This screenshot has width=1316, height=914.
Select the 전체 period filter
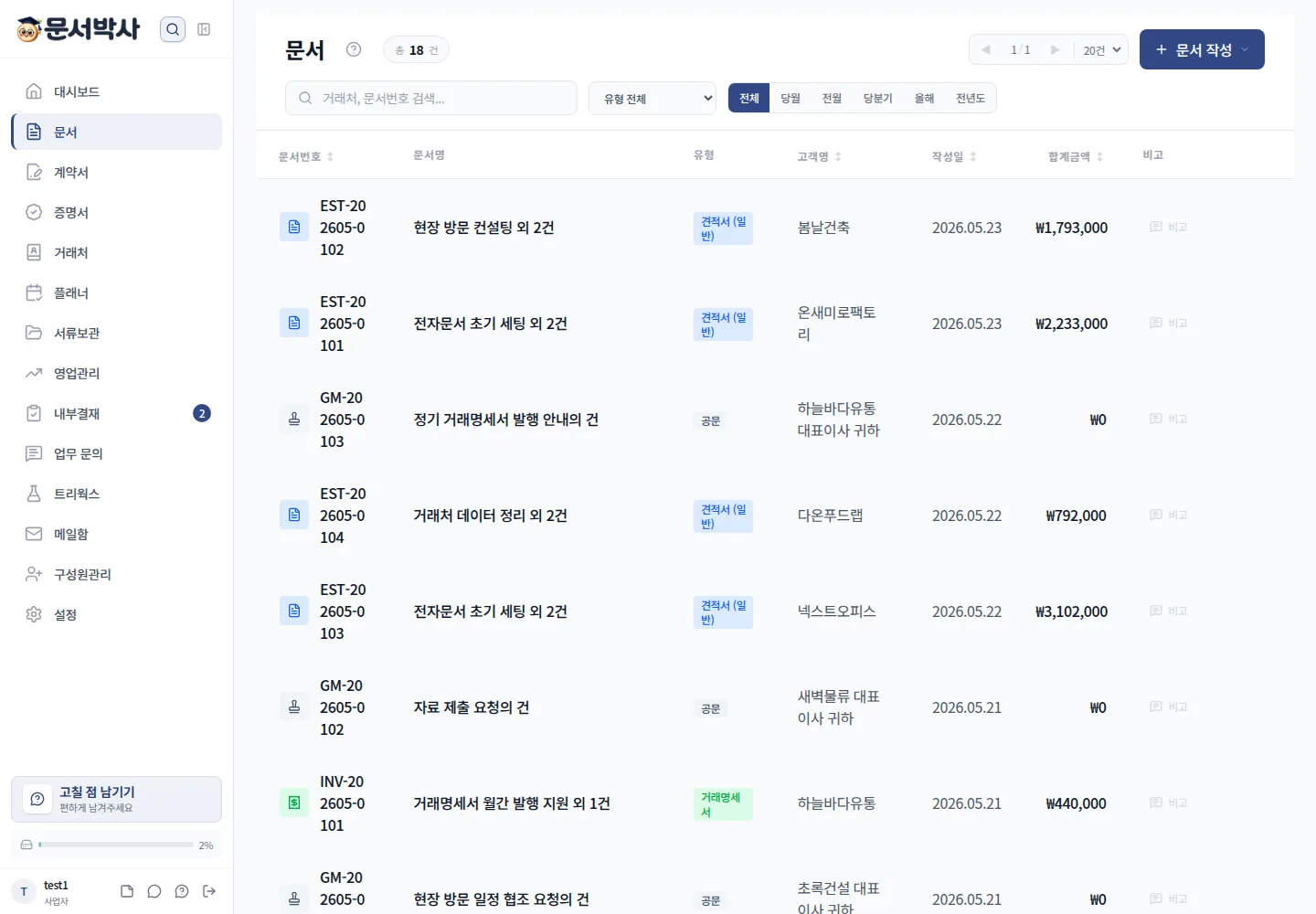click(x=749, y=98)
